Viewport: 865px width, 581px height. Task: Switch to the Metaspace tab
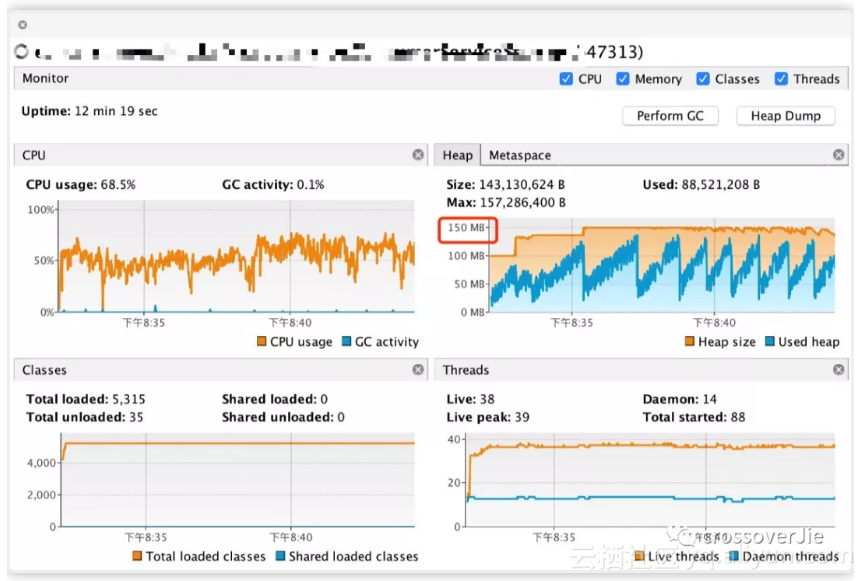pyautogui.click(x=520, y=155)
